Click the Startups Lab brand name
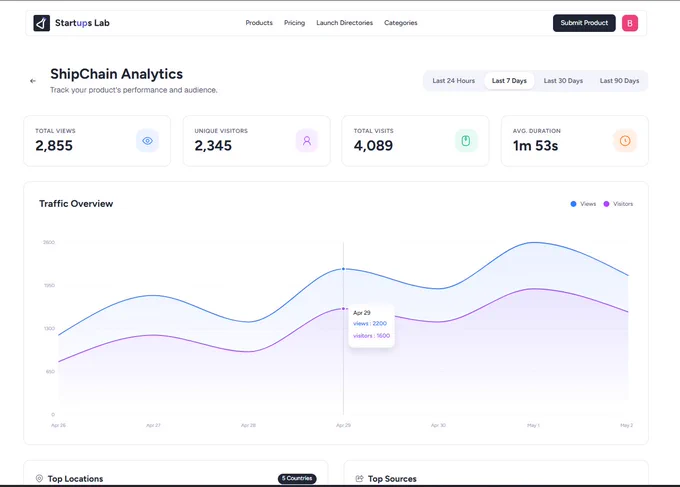Viewport: 680px width, 487px height. 82,23
